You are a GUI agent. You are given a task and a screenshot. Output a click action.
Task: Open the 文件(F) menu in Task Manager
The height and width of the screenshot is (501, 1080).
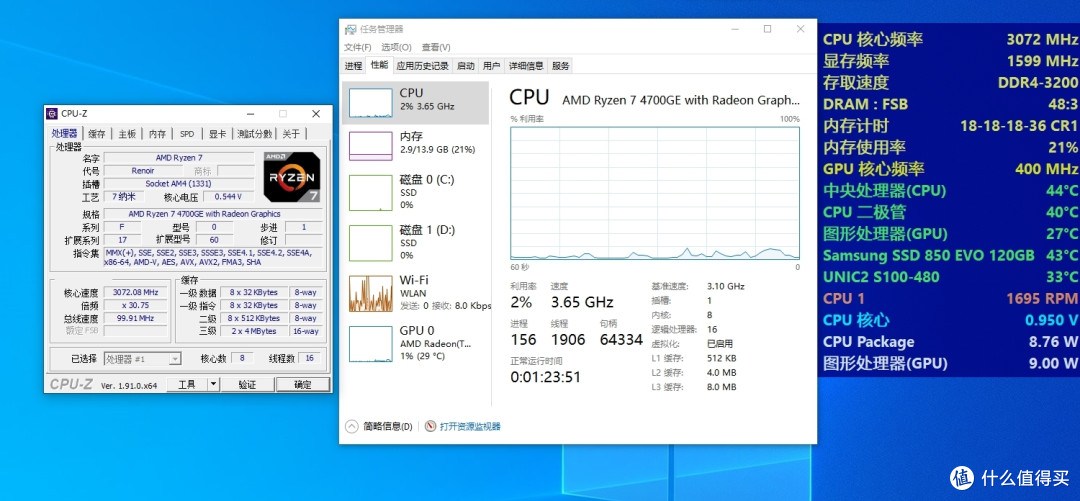[x=357, y=47]
